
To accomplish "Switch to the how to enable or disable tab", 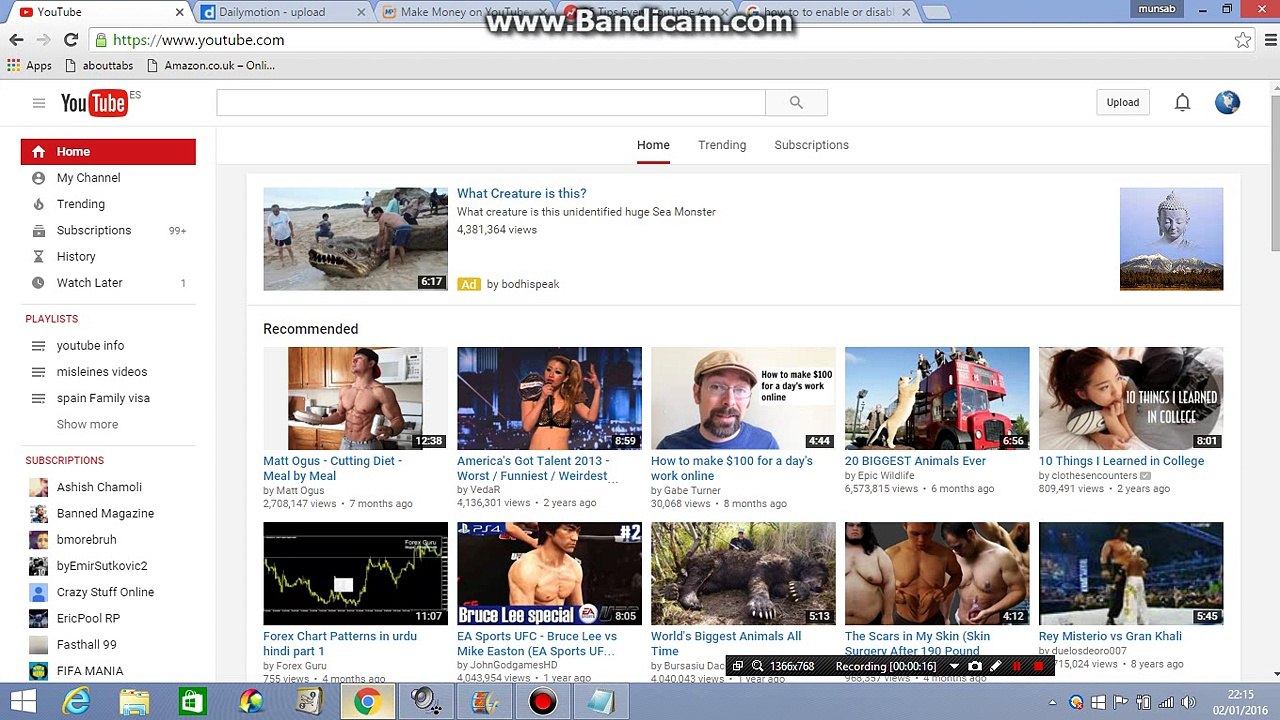I will [828, 12].
